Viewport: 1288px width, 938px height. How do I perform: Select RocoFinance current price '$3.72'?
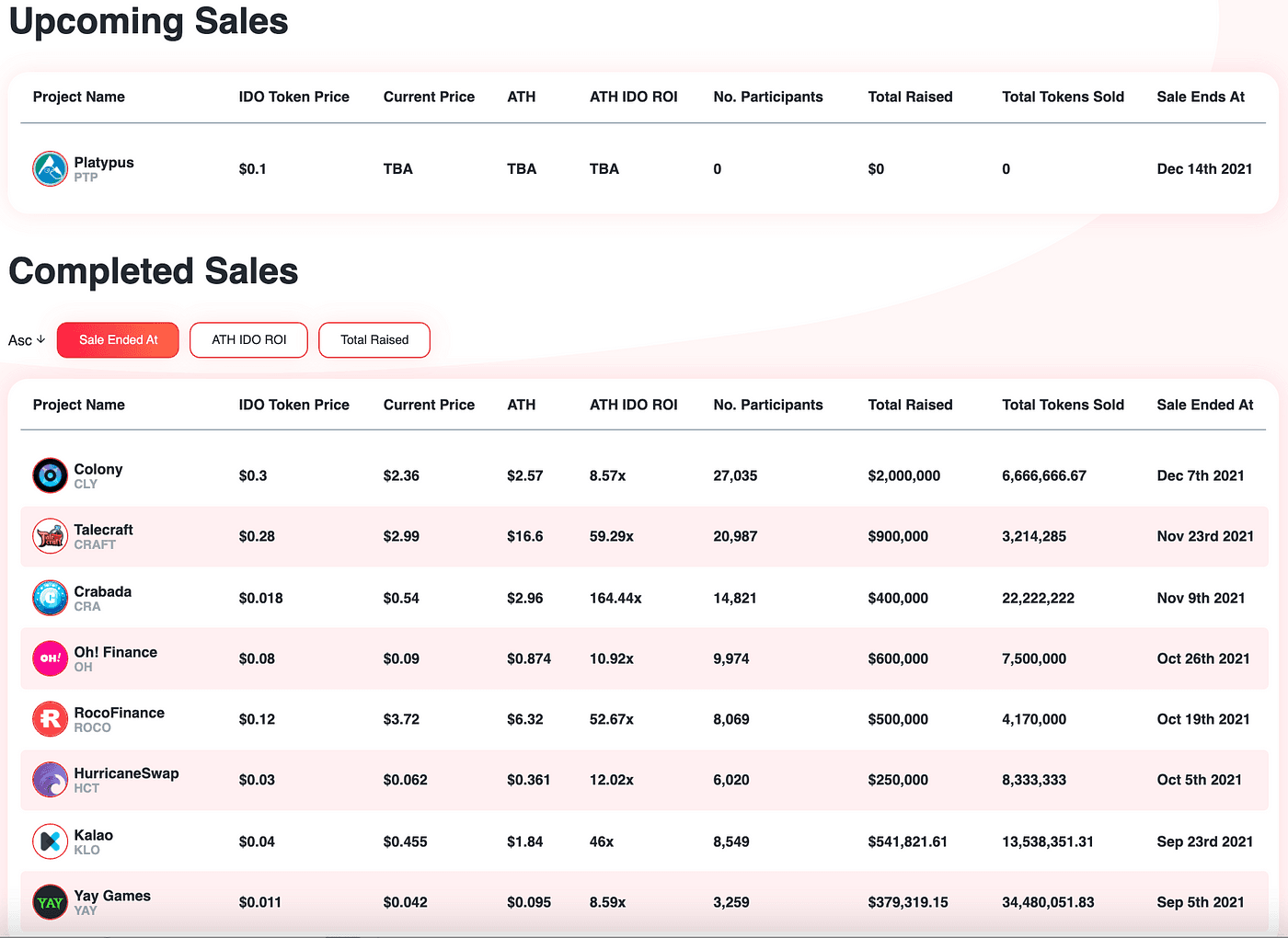coord(402,719)
